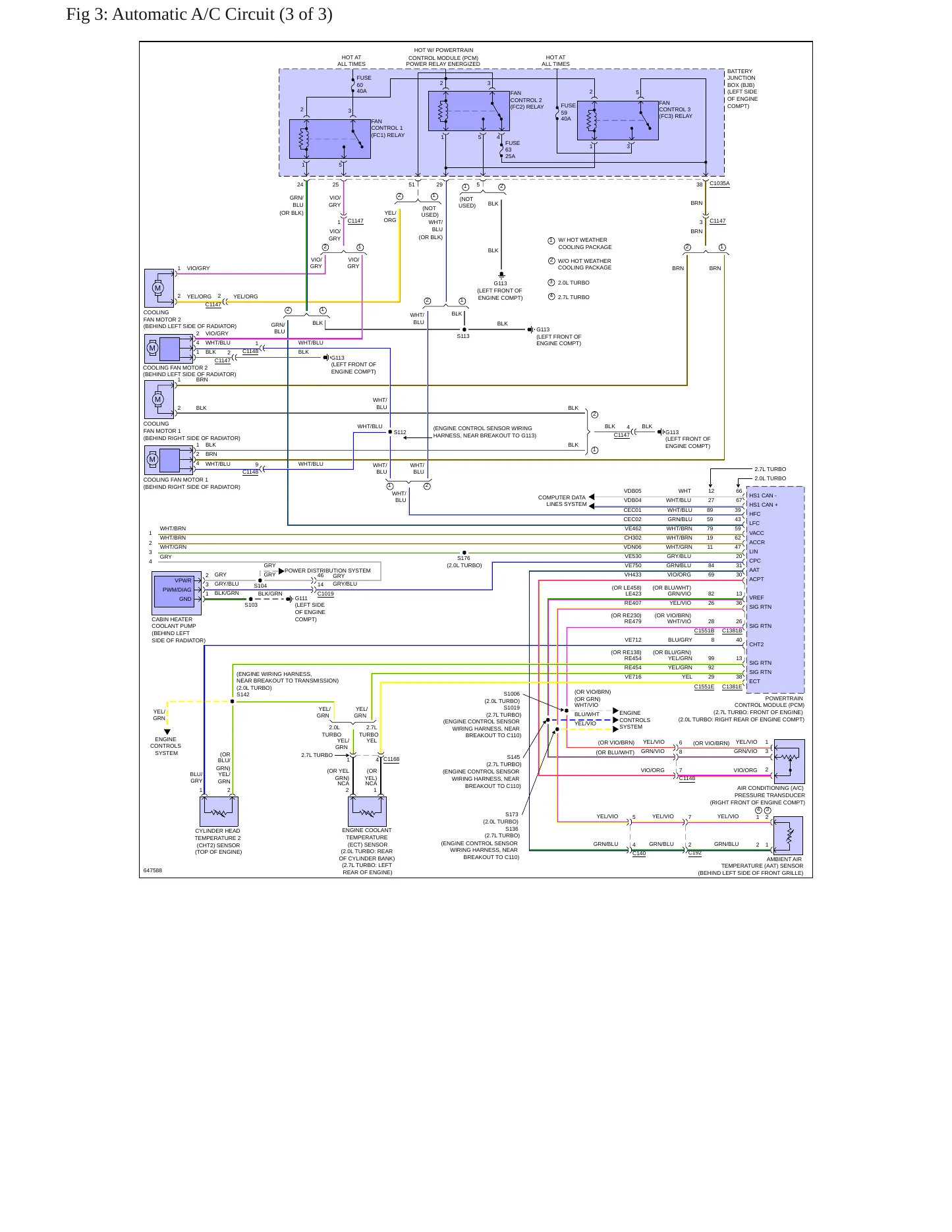Click the 'S112' splice label
This screenshot has width=952, height=1232.
(400, 432)
